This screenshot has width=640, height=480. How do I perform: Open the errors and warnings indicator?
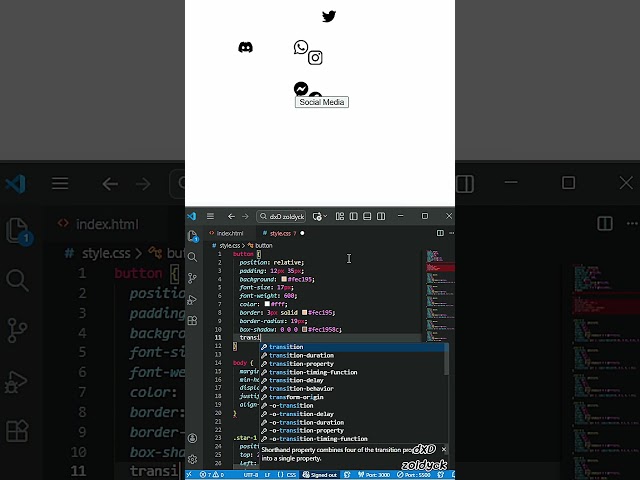tap(212, 475)
